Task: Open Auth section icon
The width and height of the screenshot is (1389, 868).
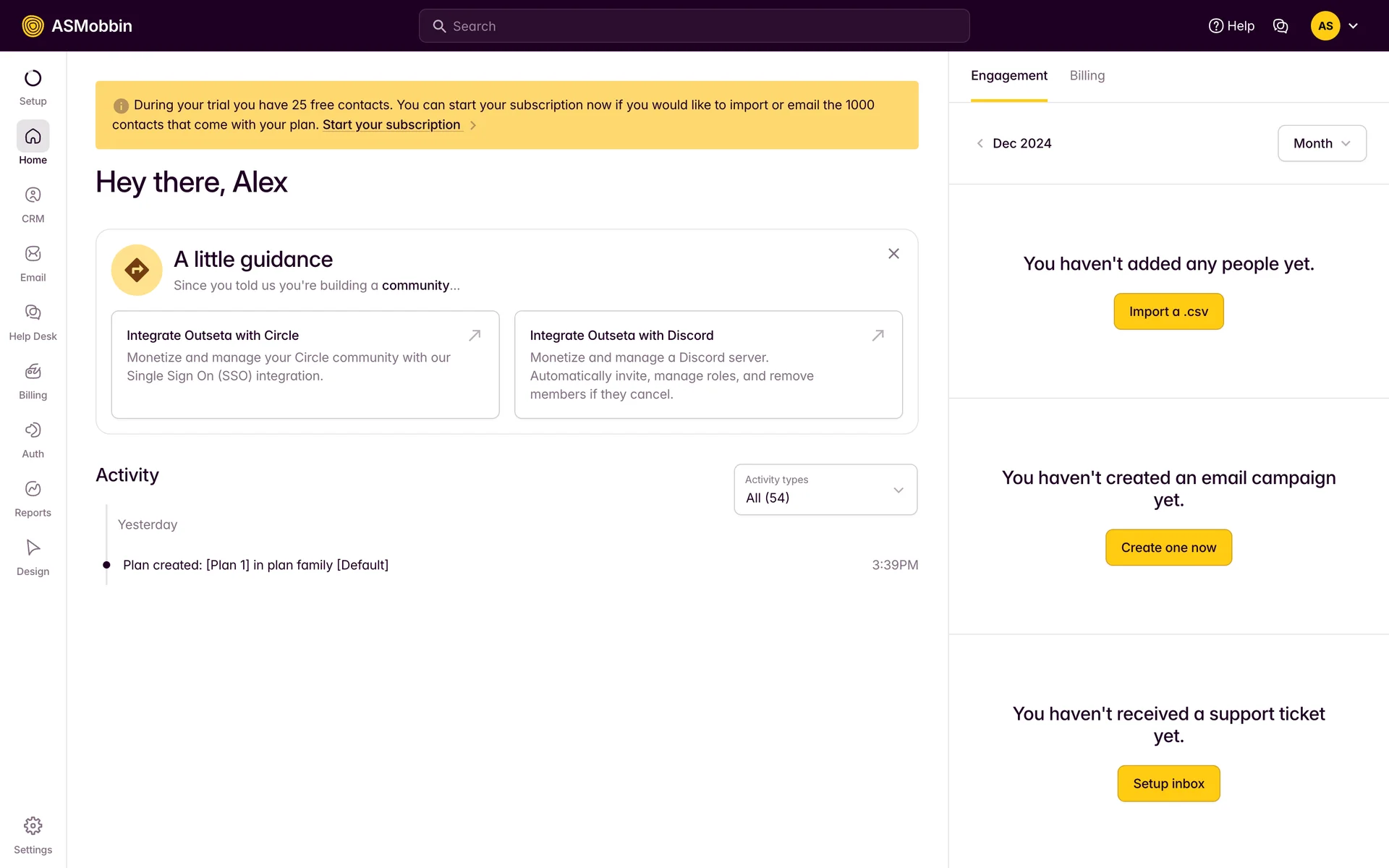Action: [33, 430]
